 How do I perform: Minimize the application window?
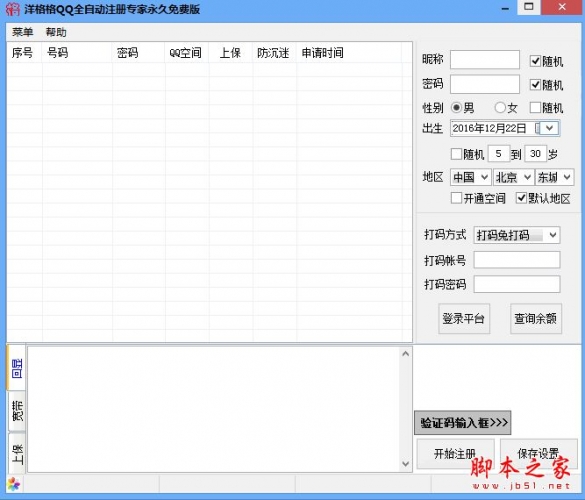[x=506, y=7]
